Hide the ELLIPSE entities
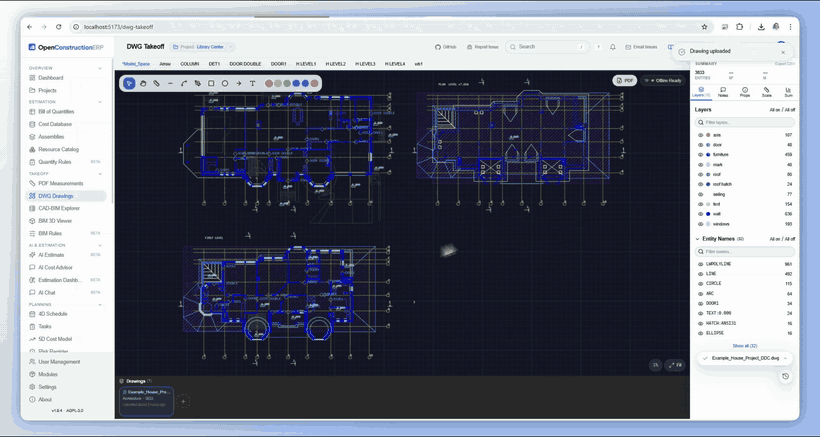The width and height of the screenshot is (820, 437). pyautogui.click(x=701, y=333)
